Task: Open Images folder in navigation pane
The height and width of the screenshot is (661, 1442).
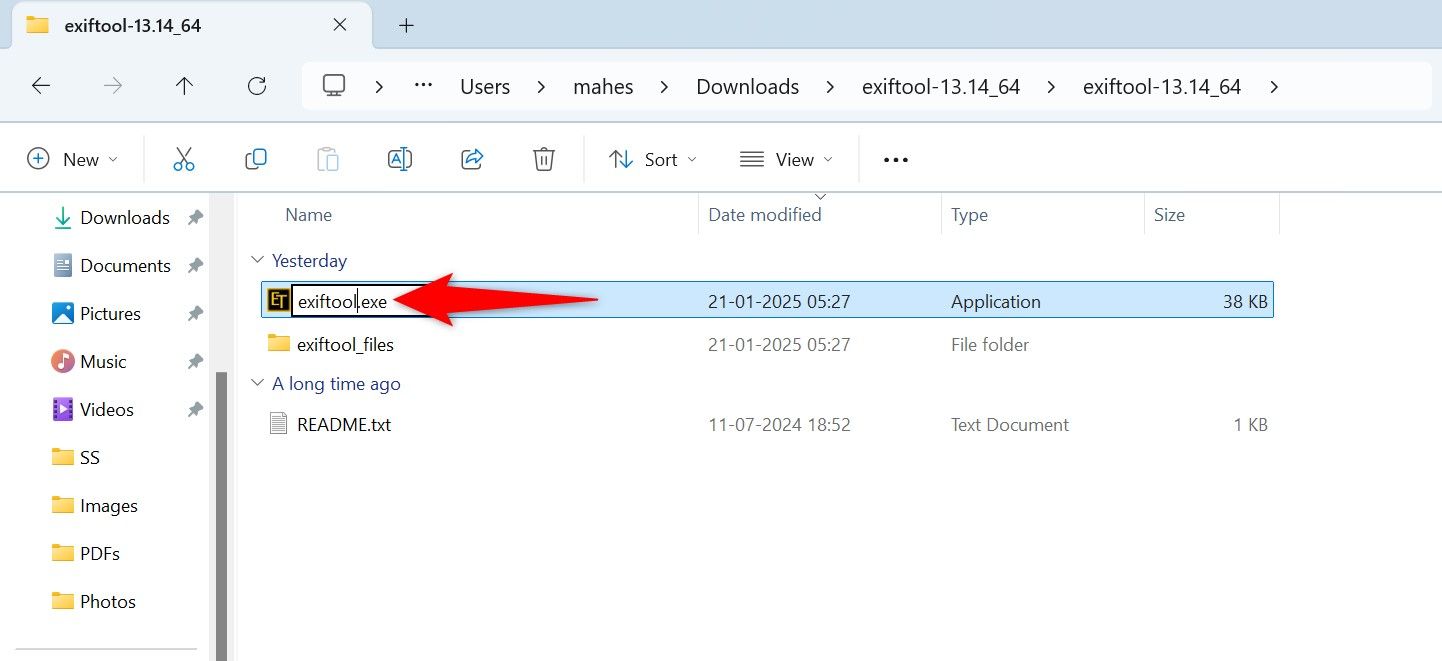Action: pos(109,505)
